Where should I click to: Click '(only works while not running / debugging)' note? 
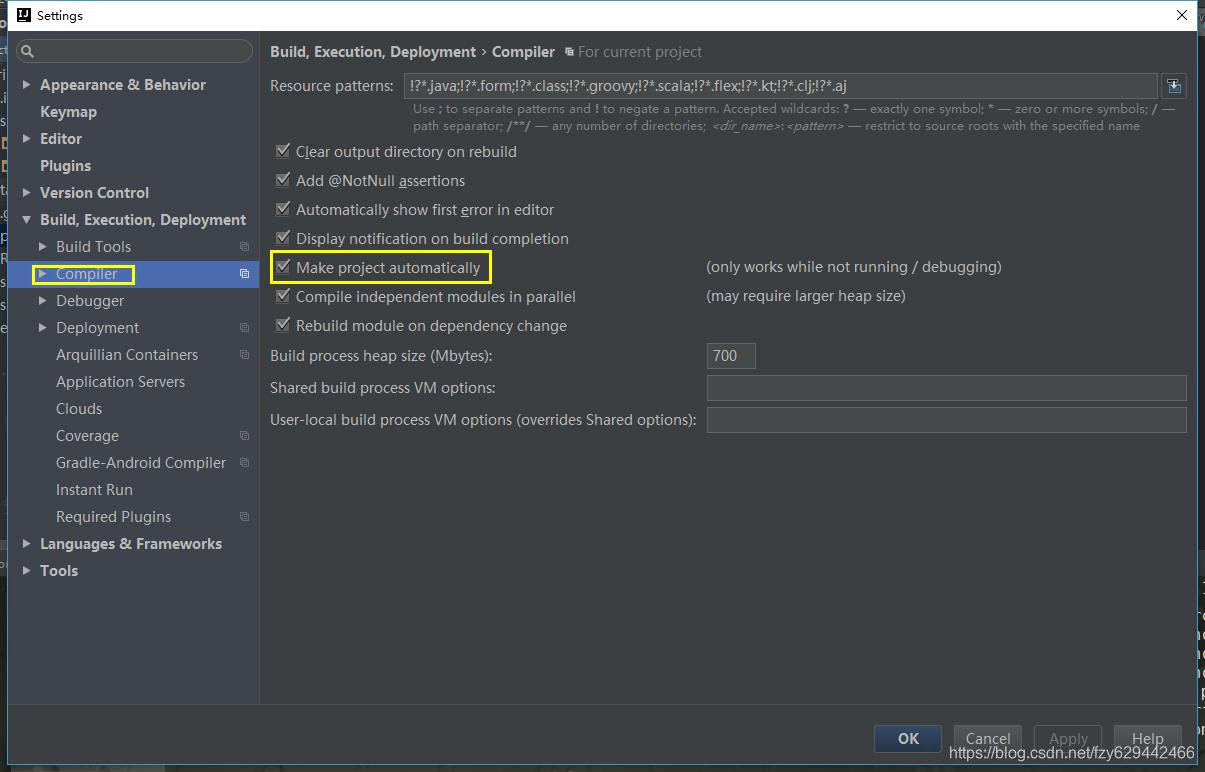(854, 267)
